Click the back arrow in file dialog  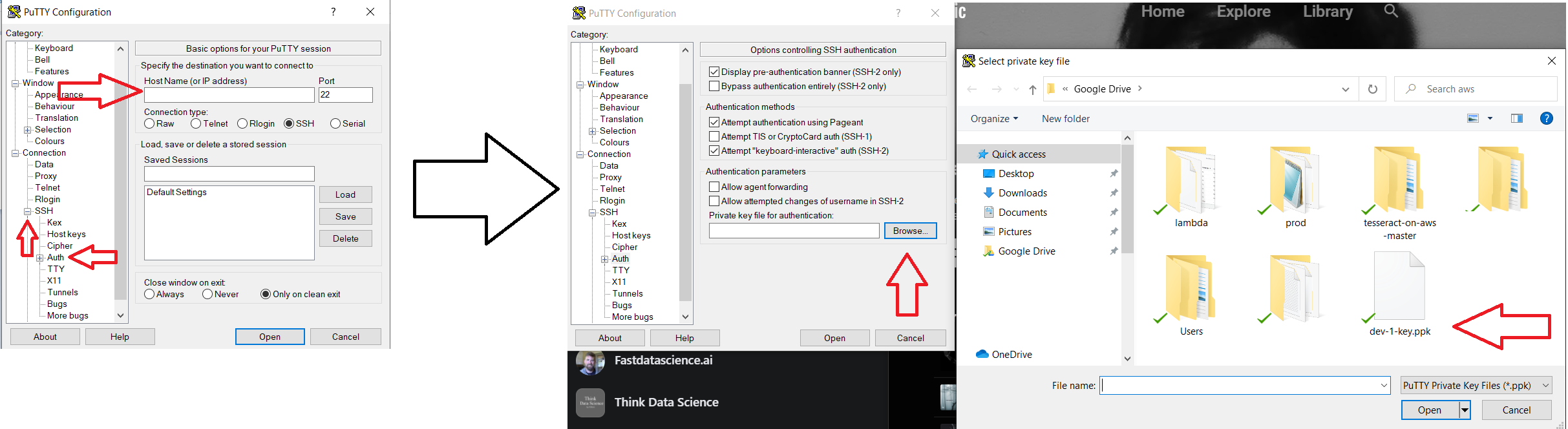coord(971,89)
